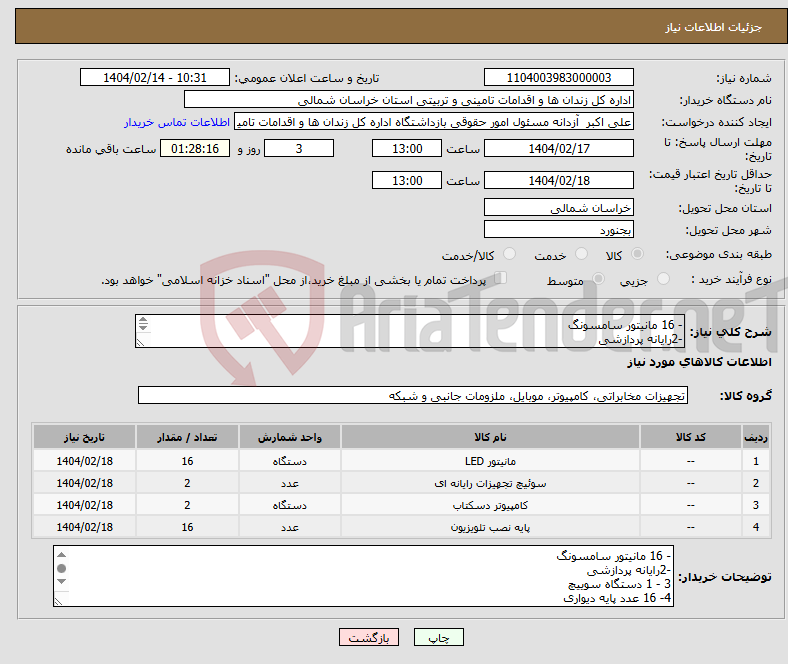This screenshot has width=788, height=664.
Task: Click date 1404/02/18 in the TV mount row
Action: point(84,527)
